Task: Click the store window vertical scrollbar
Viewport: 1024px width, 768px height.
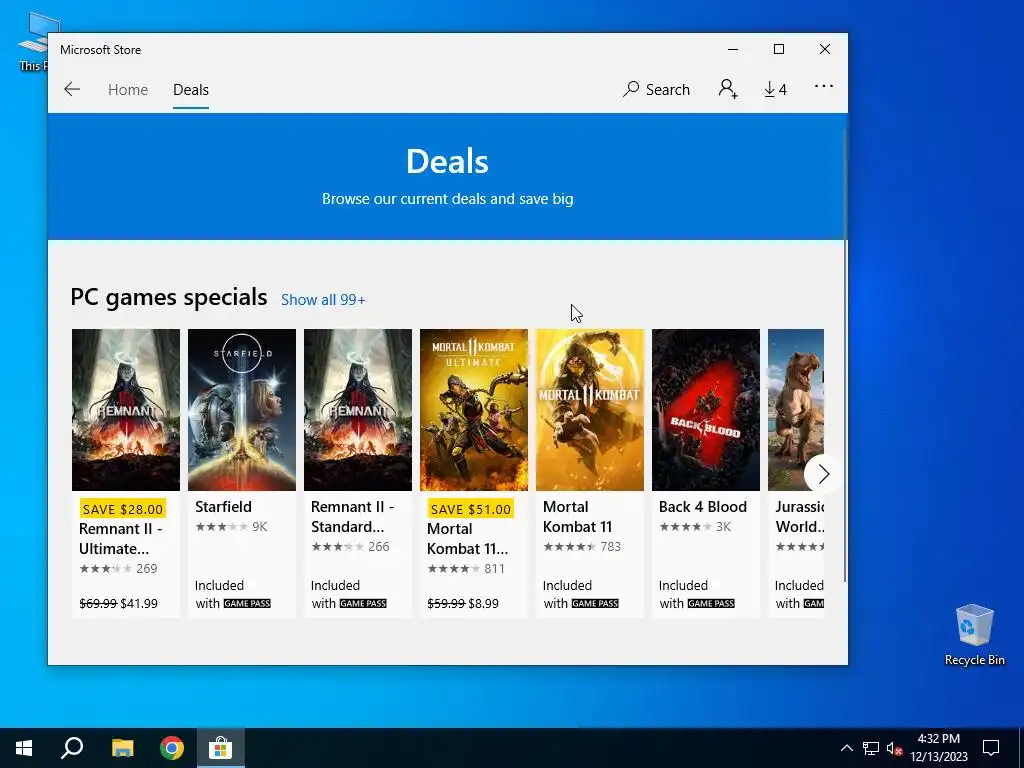Action: point(846,356)
